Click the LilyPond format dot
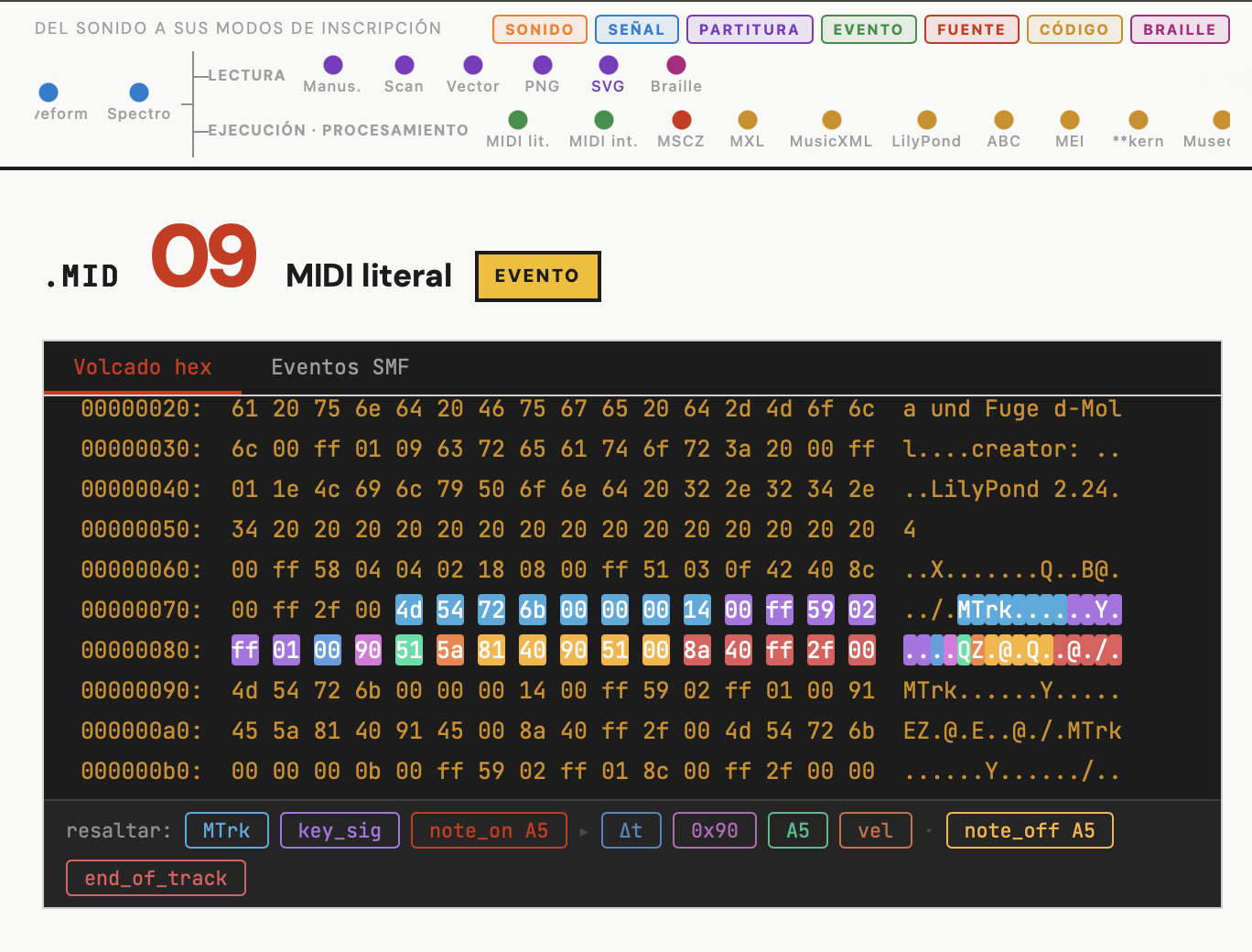The width and height of the screenshot is (1252, 952). coord(927,120)
